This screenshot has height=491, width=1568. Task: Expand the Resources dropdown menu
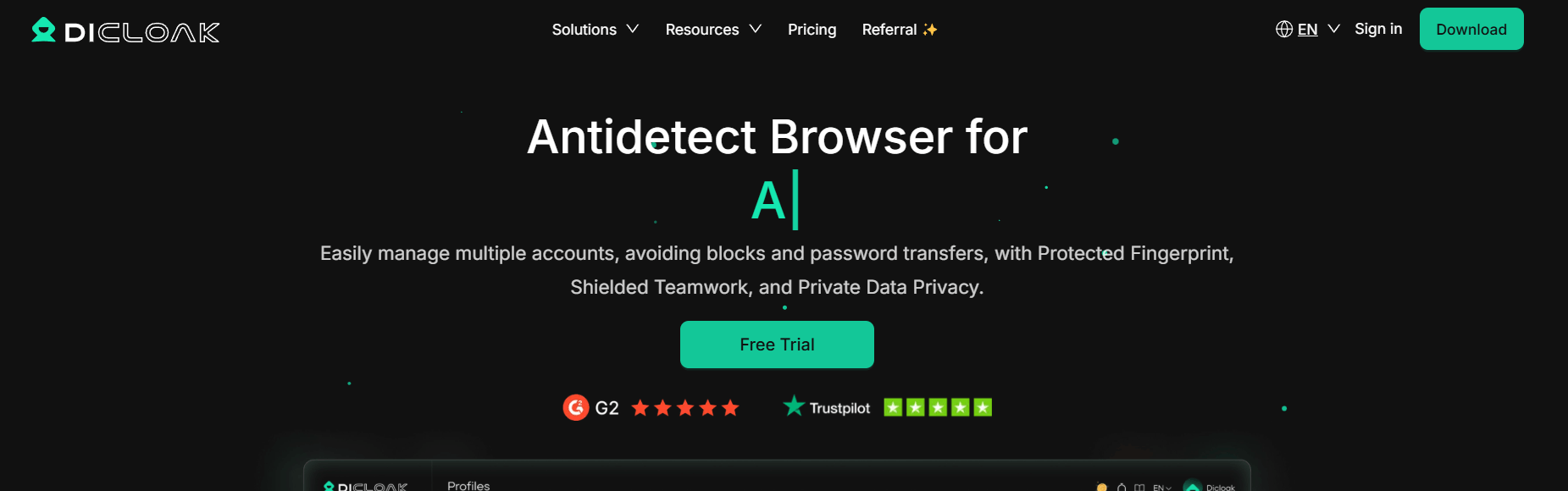tap(713, 30)
